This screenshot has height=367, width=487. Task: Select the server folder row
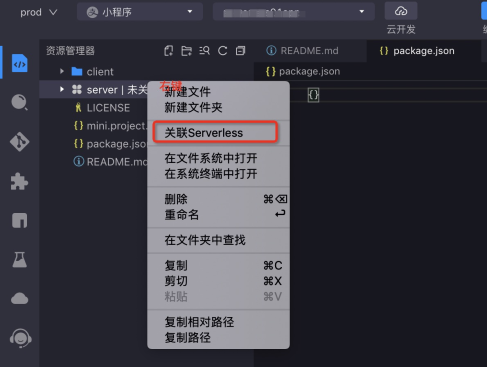pyautogui.click(x=94, y=90)
